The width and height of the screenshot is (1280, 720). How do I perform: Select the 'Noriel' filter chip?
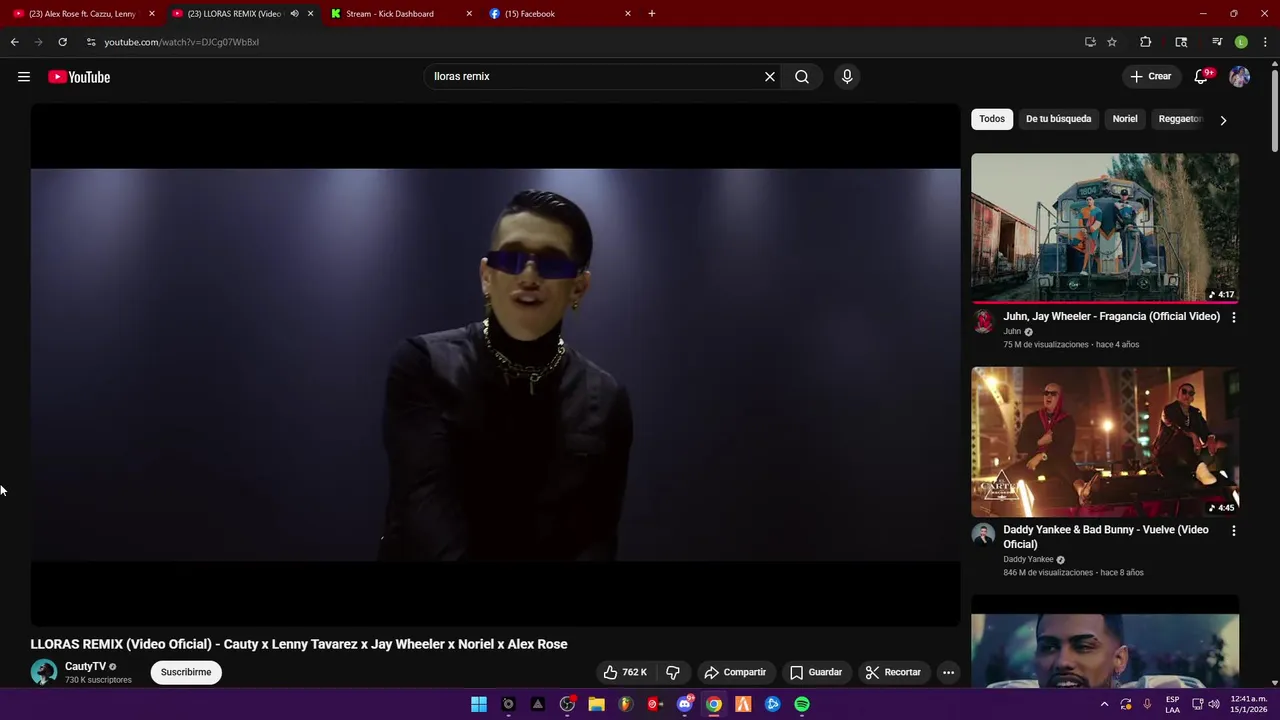coord(1125,119)
